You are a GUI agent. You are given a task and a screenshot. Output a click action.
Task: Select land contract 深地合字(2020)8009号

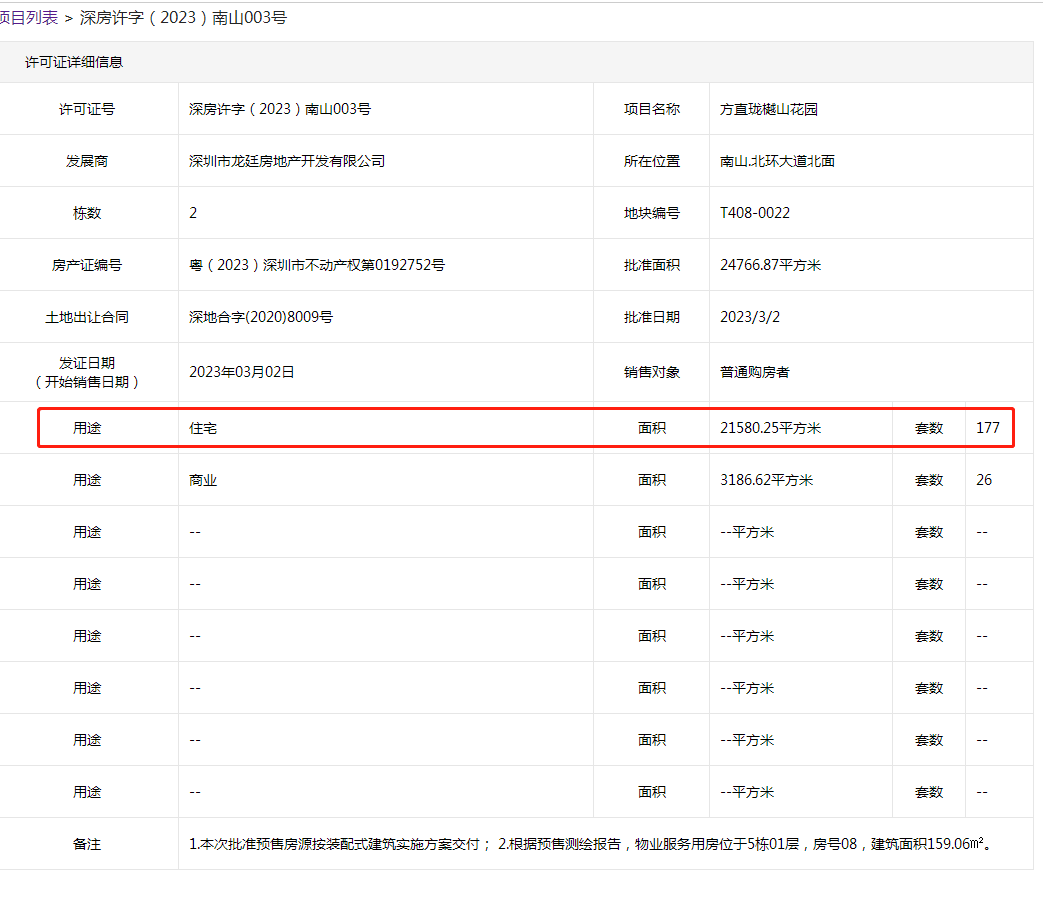pos(260,317)
